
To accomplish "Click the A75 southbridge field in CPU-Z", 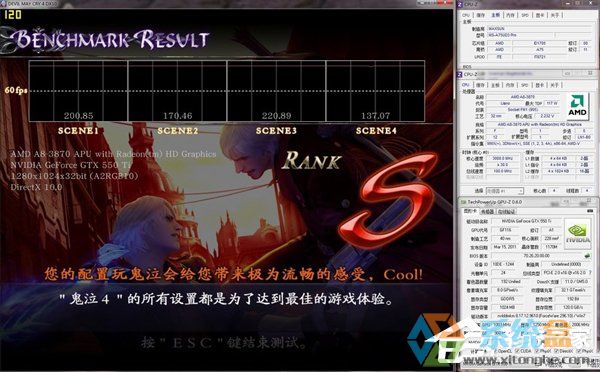I will coord(540,50).
